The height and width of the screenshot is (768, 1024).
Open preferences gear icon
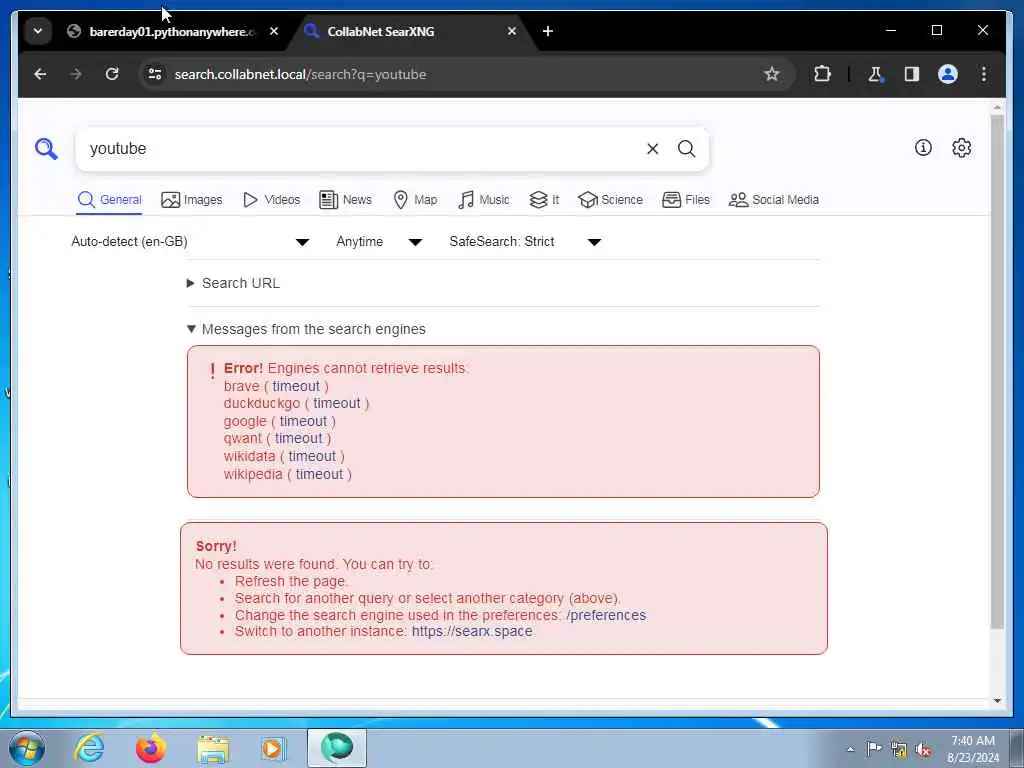tap(961, 148)
